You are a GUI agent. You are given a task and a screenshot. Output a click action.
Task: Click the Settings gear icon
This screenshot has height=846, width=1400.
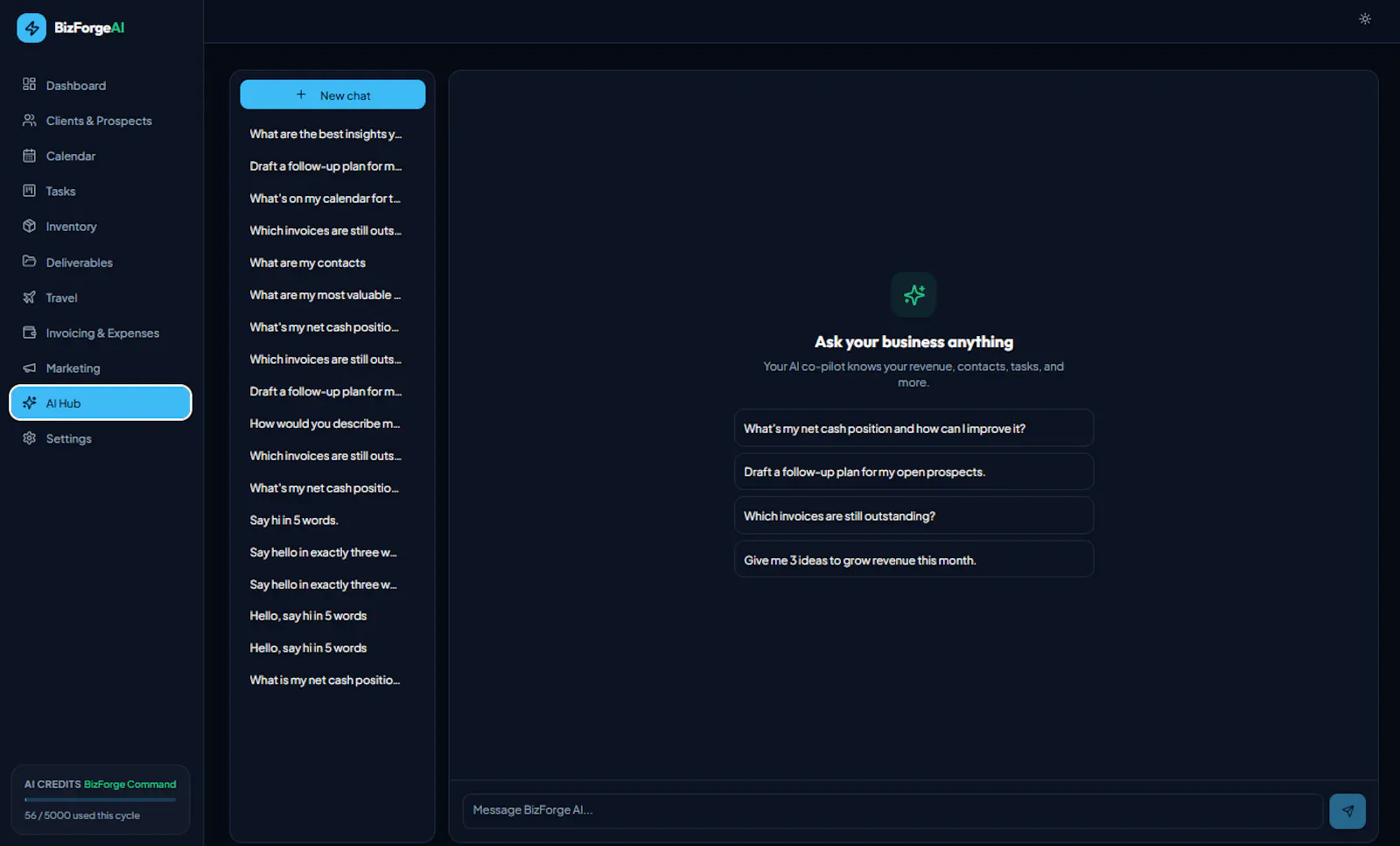[x=29, y=438]
